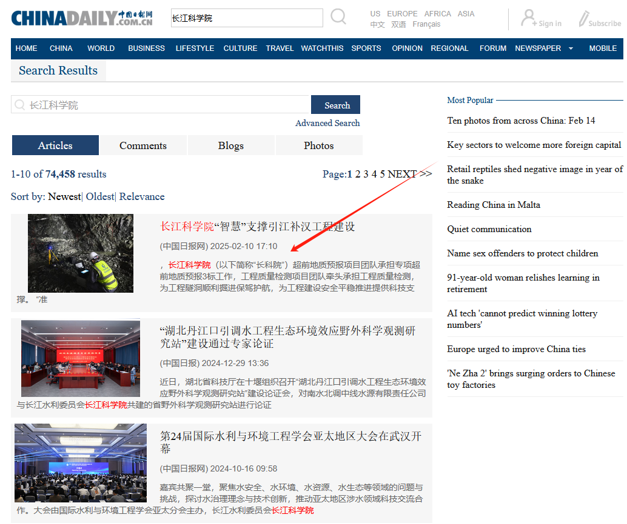Switch to the Articles tab
The height and width of the screenshot is (524, 627).
(x=55, y=145)
